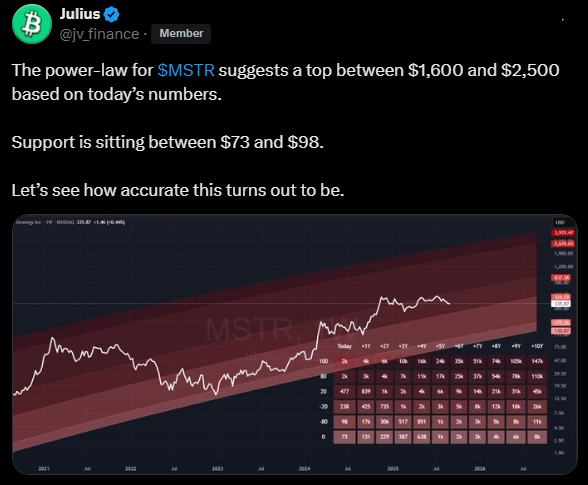Click the blue verified badge beside Julius

(x=111, y=14)
